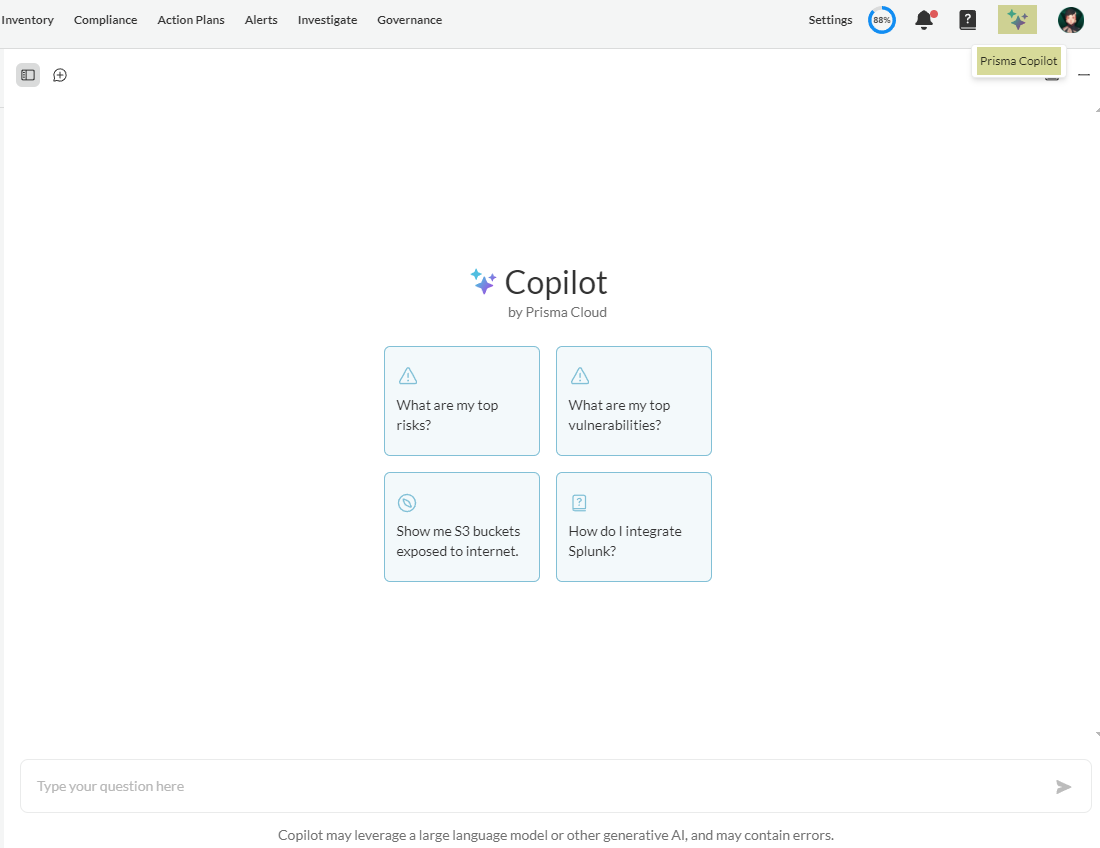Viewport: 1100px width, 848px height.
Task: Click the 88% progress ring indicator
Action: coord(882,20)
